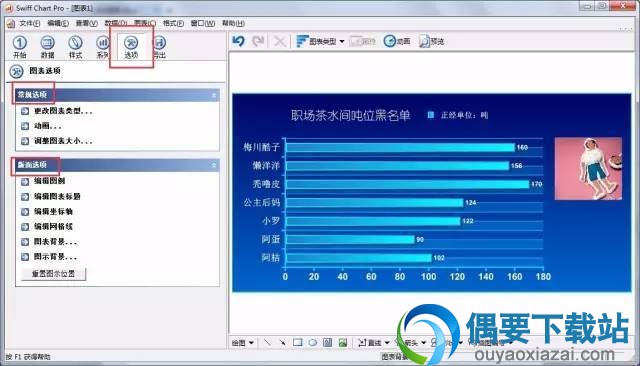Open the 帮助(H) menu

click(x=233, y=23)
